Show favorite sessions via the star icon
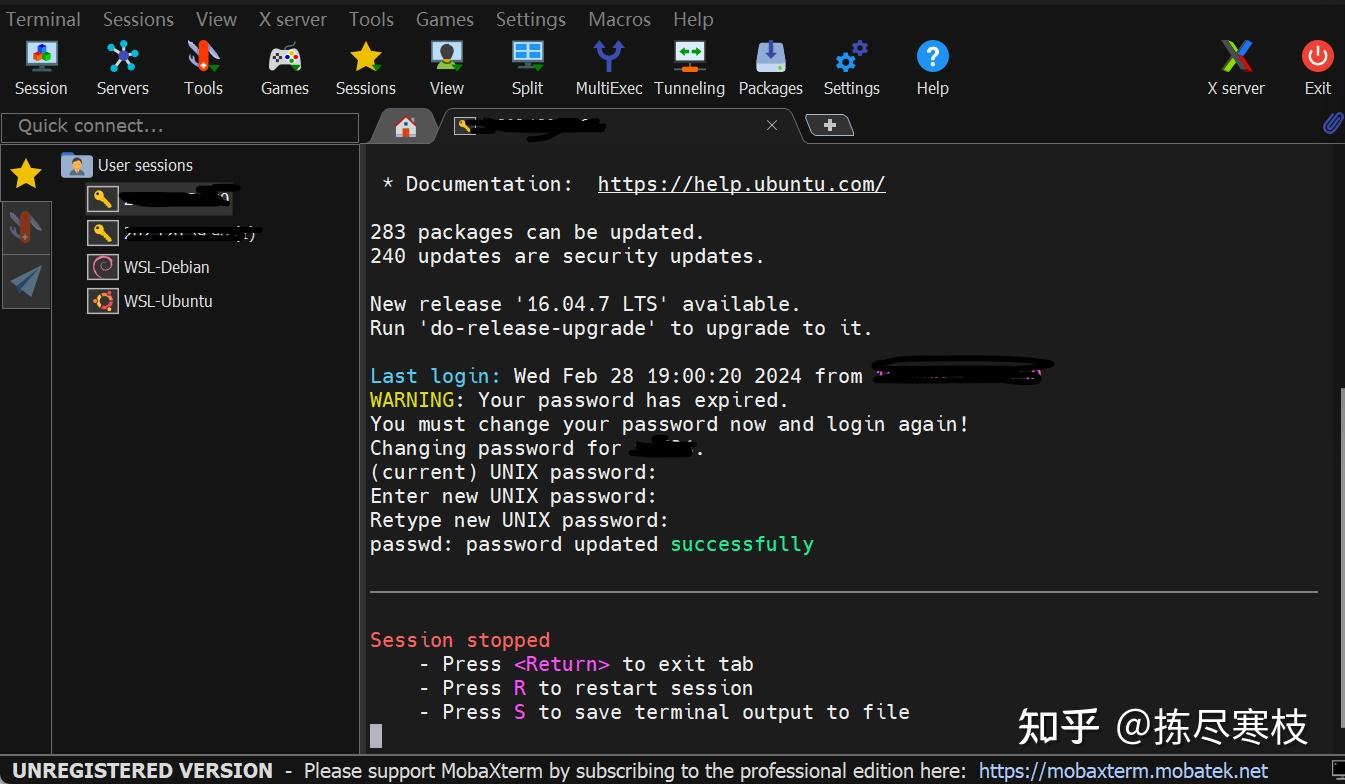This screenshot has height=784, width=1345. point(25,173)
